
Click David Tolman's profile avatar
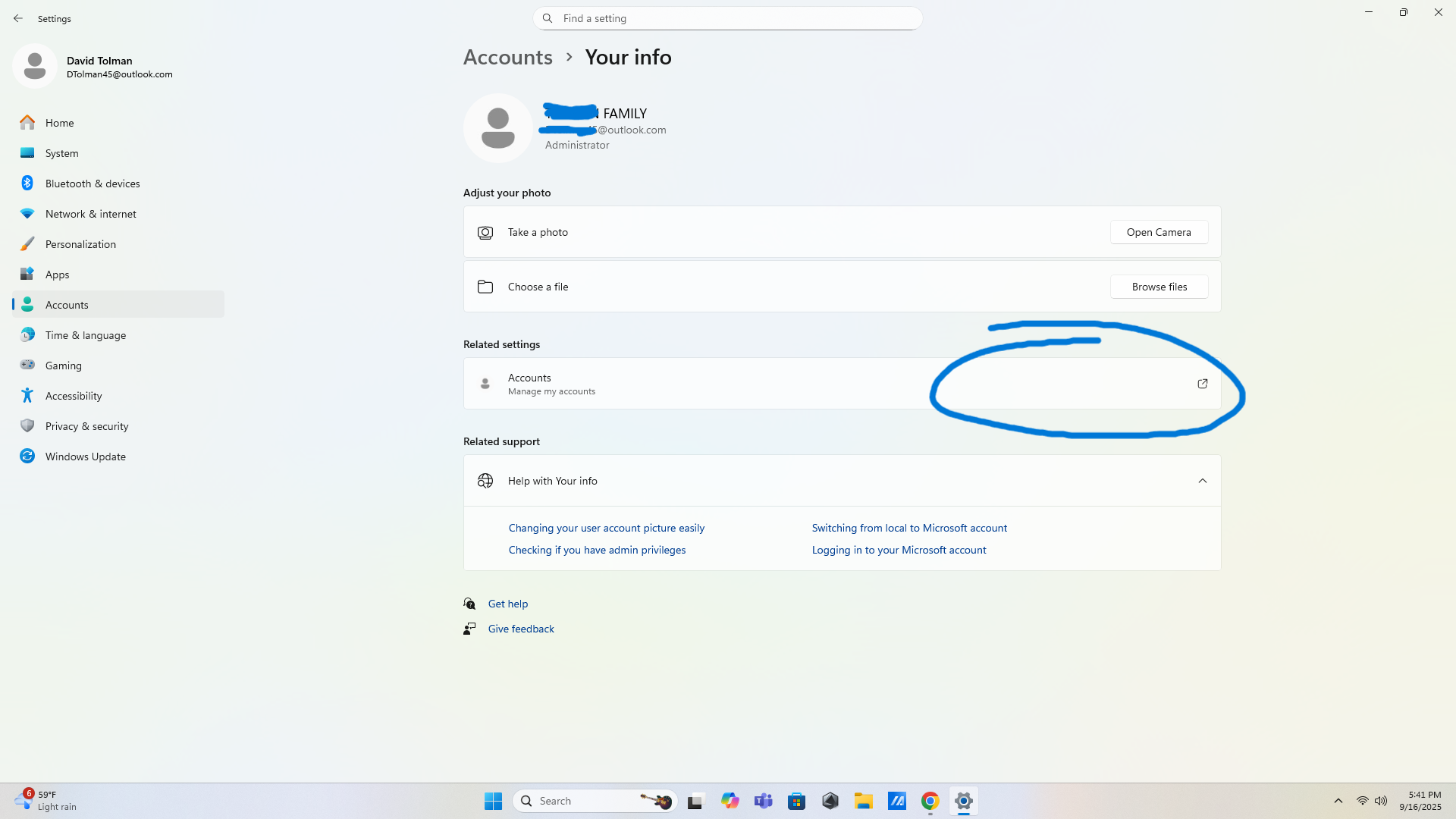[34, 66]
